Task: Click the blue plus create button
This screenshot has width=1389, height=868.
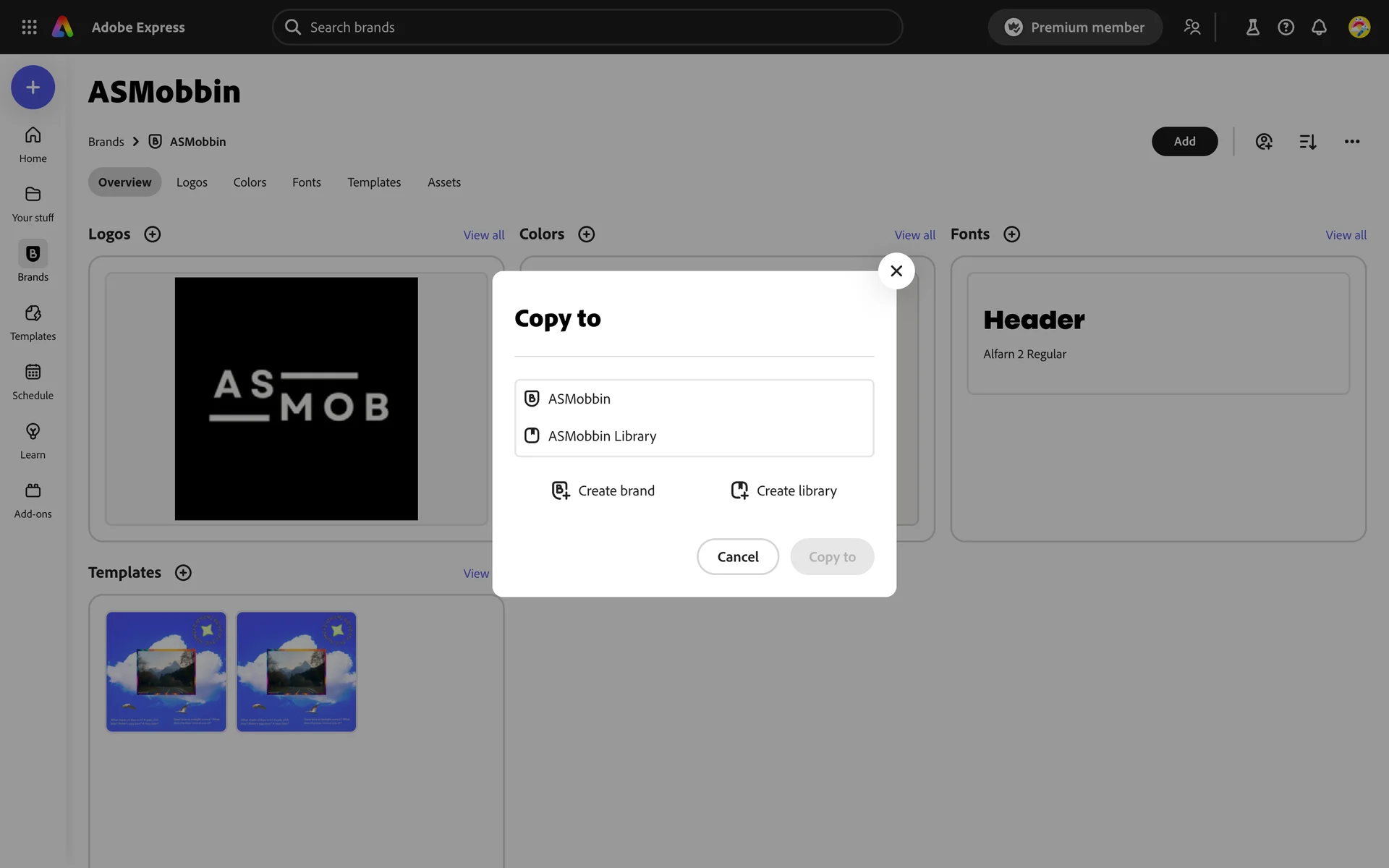Action: pyautogui.click(x=33, y=88)
